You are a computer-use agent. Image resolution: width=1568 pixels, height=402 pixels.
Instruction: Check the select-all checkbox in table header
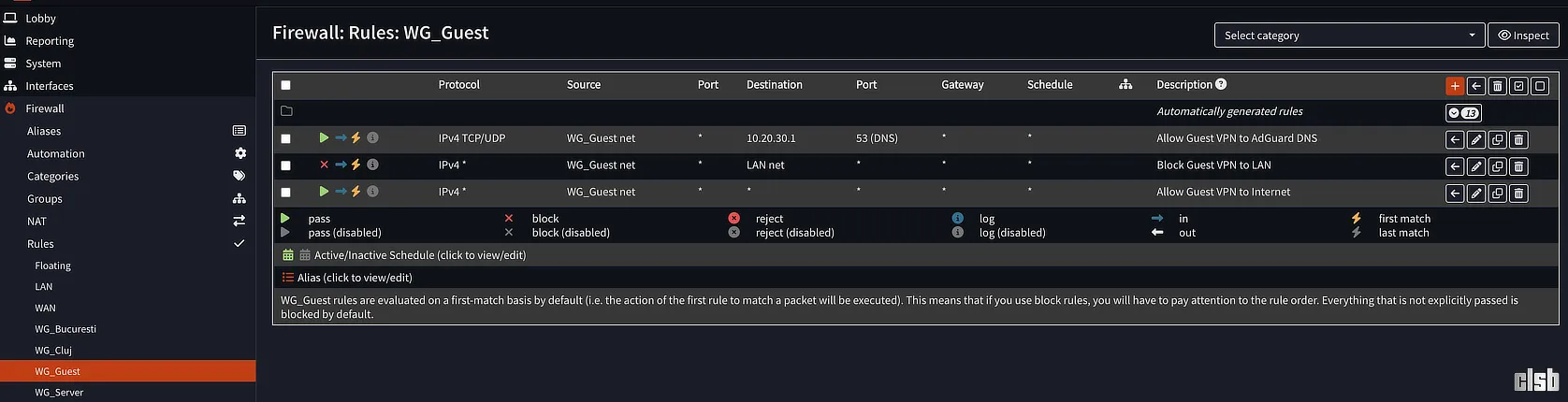tap(286, 85)
